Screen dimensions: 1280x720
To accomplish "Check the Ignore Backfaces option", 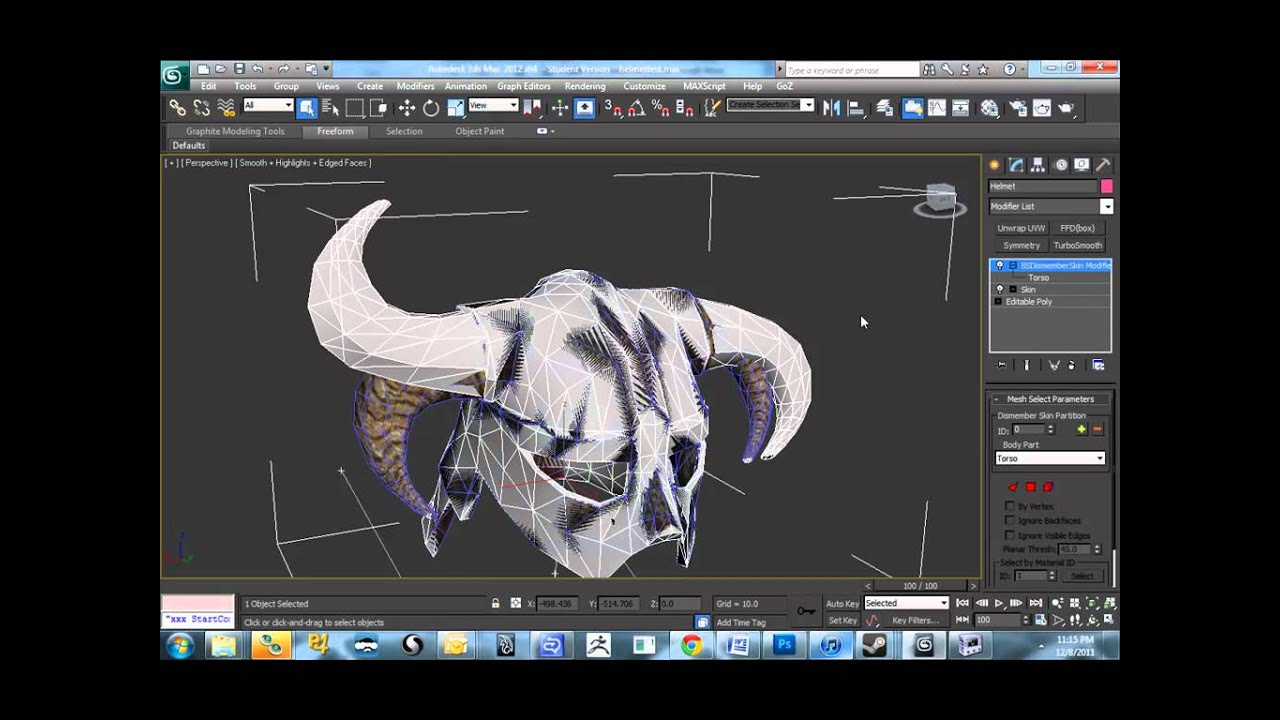I will (1010, 521).
